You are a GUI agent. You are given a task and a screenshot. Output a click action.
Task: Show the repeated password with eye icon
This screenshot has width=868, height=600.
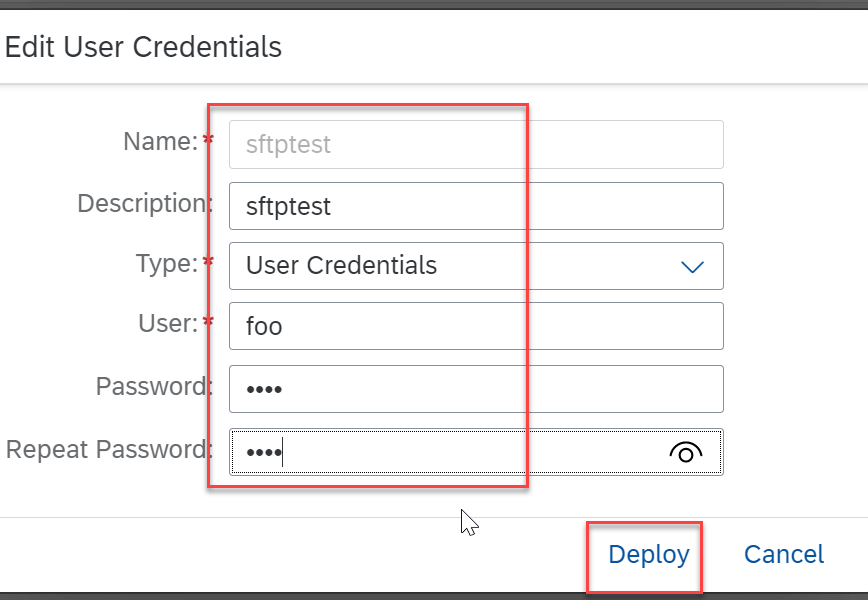pyautogui.click(x=685, y=453)
